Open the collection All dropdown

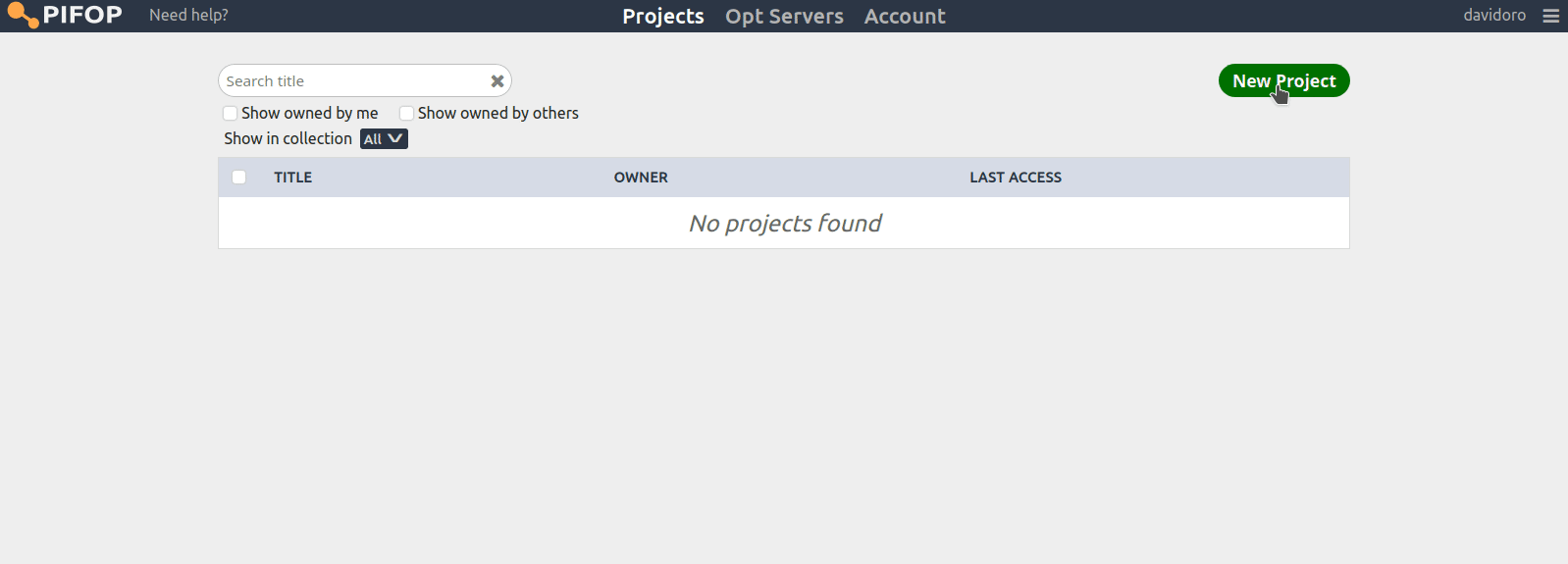(384, 138)
